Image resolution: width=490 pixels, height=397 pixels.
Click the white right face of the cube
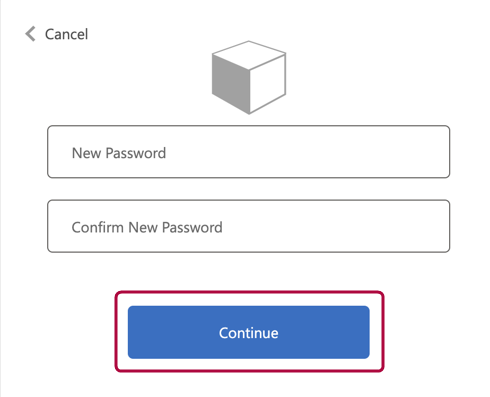(268, 83)
